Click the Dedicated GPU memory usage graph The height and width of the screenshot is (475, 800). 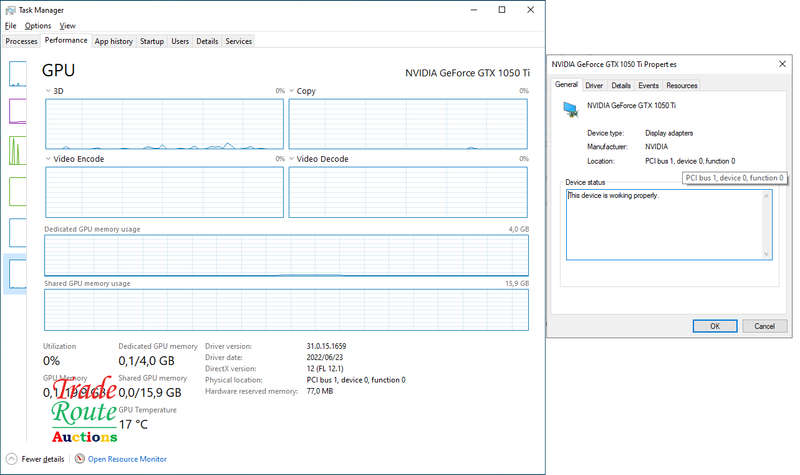coord(286,256)
